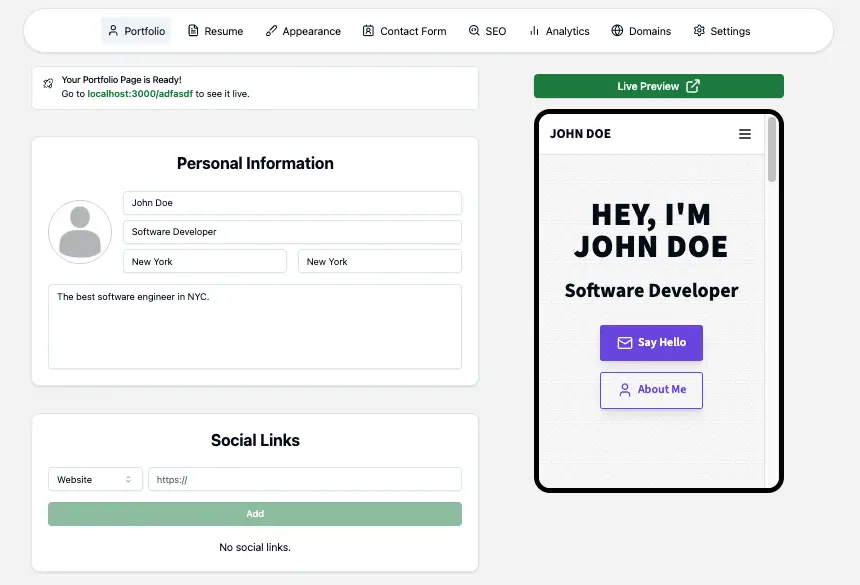Switch to the Resume tab
The width and height of the screenshot is (860, 585).
pos(215,31)
